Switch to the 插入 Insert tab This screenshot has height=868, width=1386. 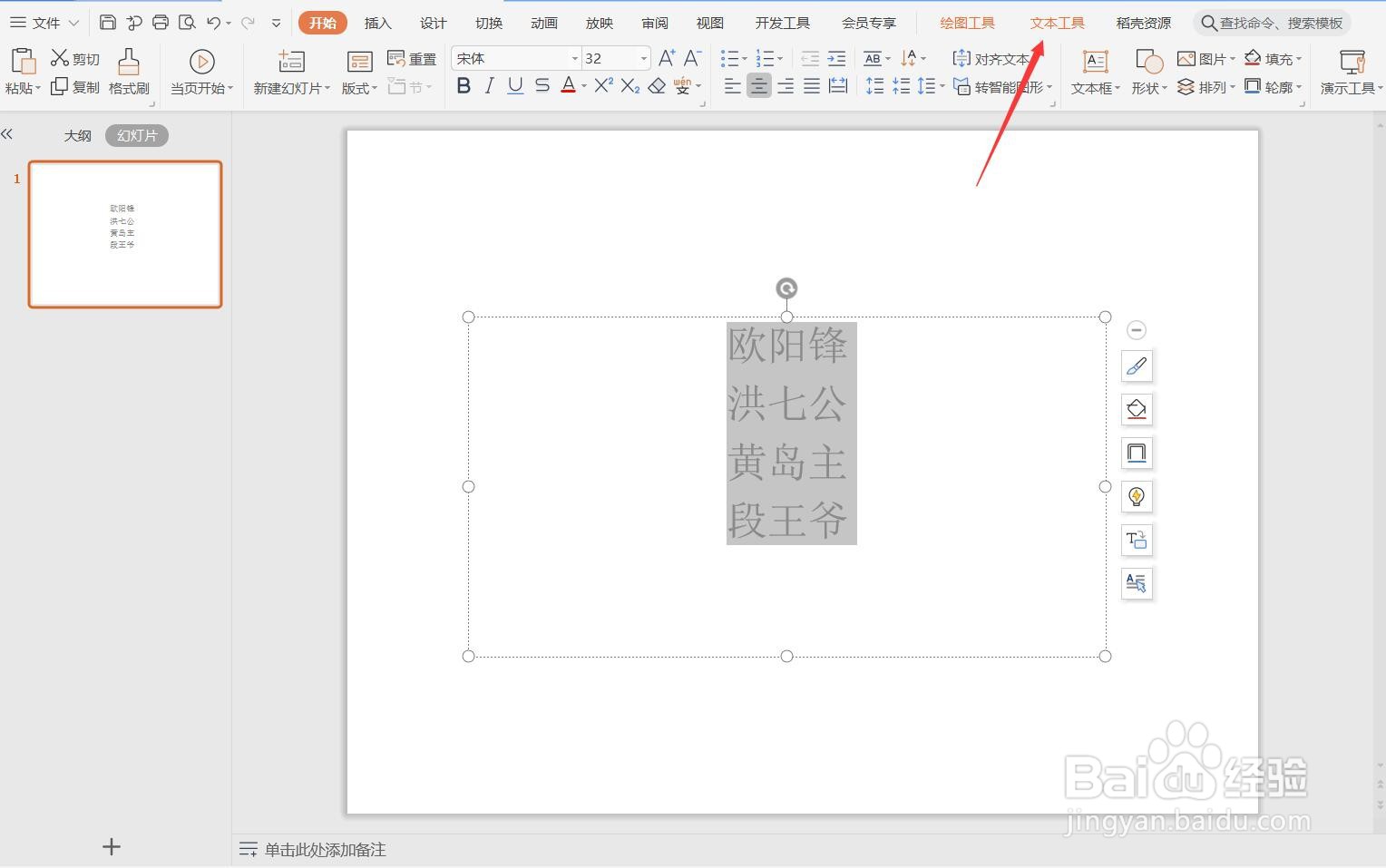point(377,23)
